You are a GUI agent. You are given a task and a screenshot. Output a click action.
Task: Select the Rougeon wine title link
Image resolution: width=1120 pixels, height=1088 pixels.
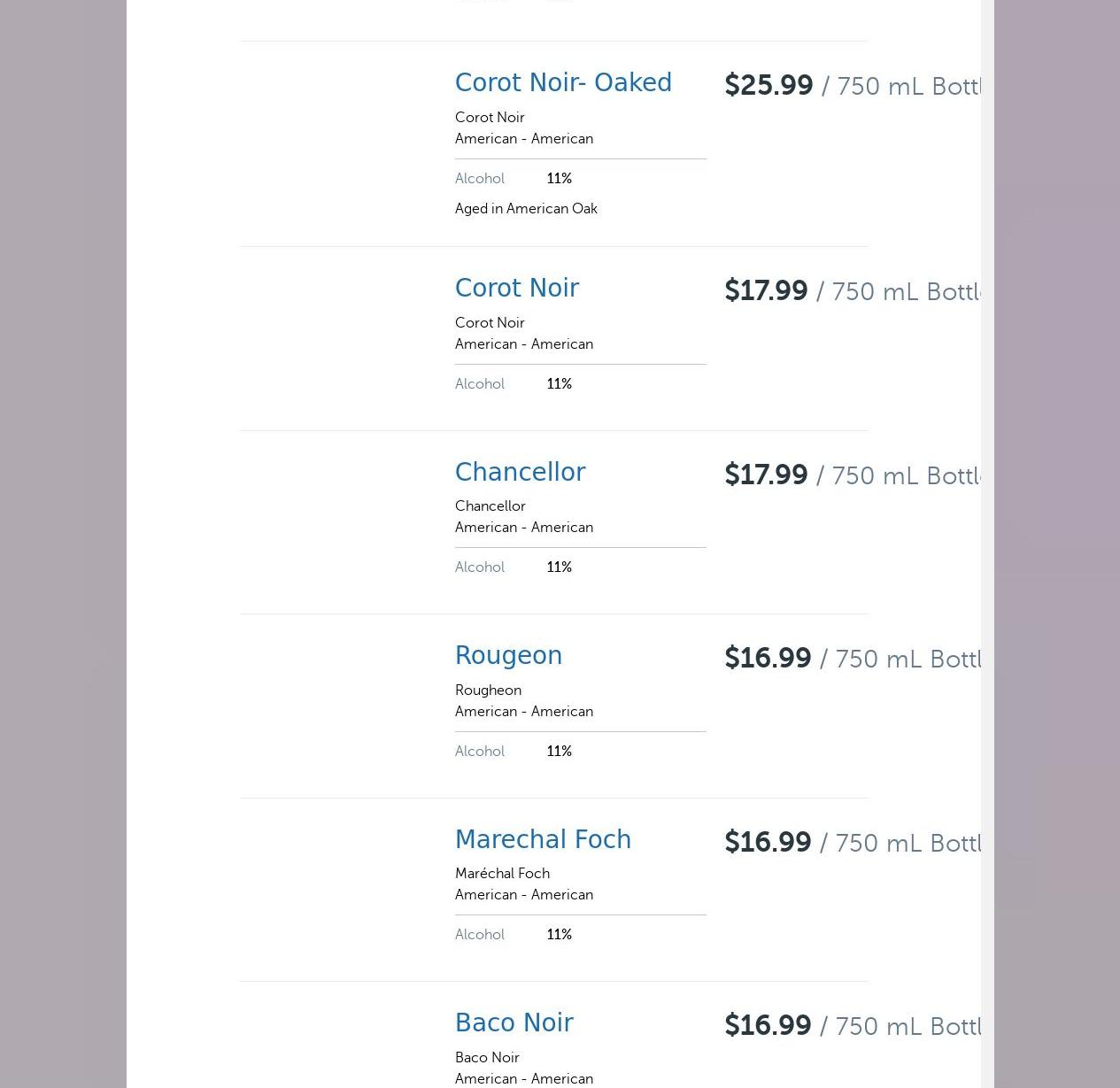tap(508, 656)
